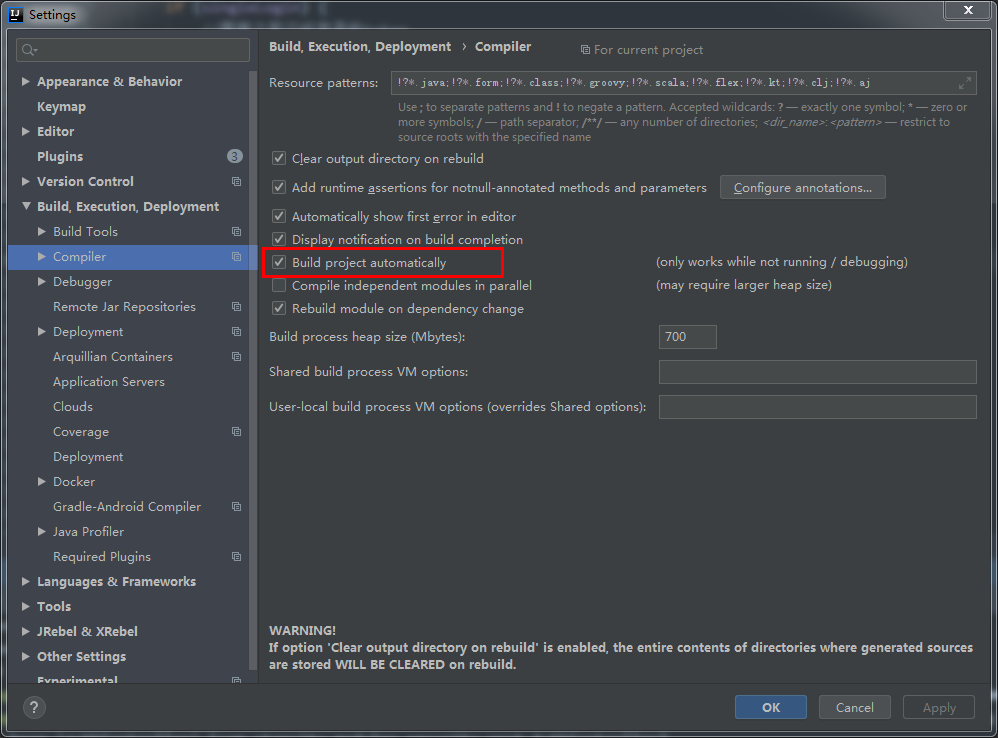
Task: Expand the JRebel & XRebel section arrow
Action: [x=25, y=631]
